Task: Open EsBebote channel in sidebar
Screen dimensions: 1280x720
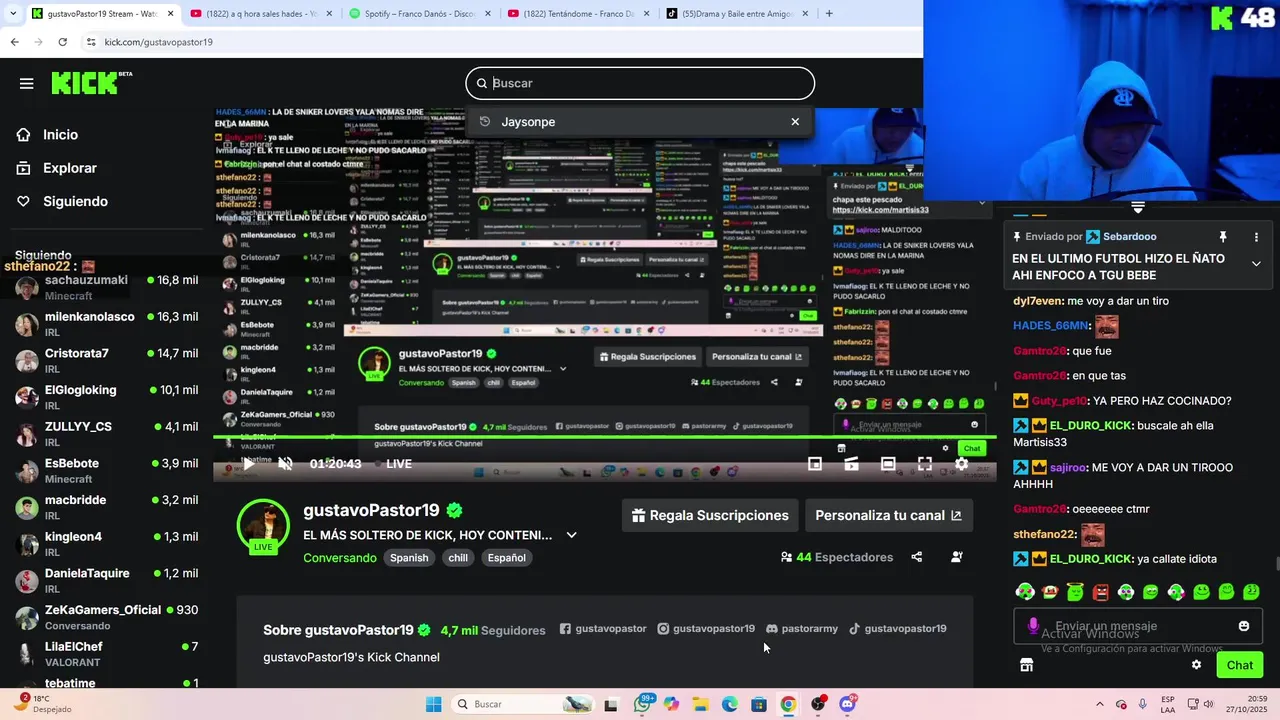Action: [x=106, y=471]
